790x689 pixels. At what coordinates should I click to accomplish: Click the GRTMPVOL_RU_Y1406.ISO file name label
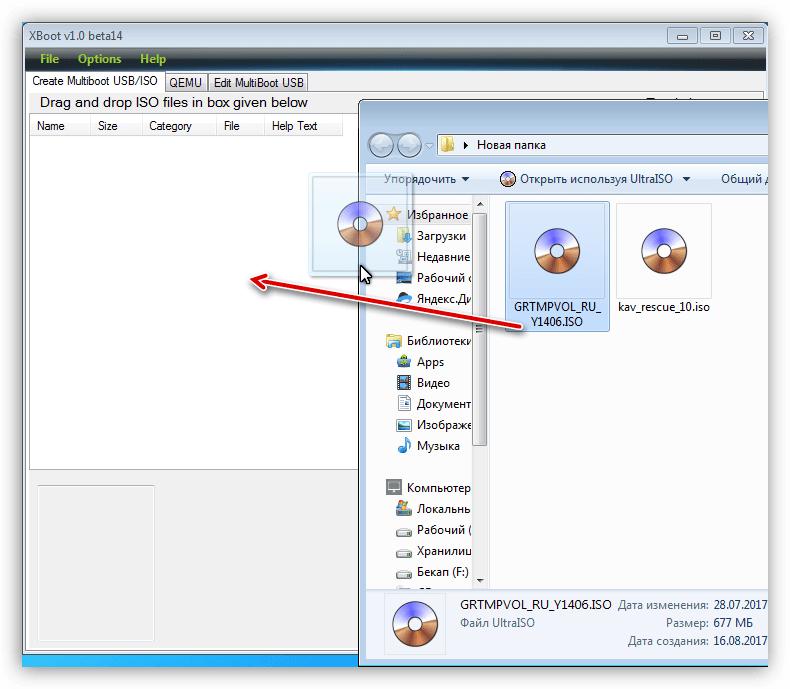[557, 314]
